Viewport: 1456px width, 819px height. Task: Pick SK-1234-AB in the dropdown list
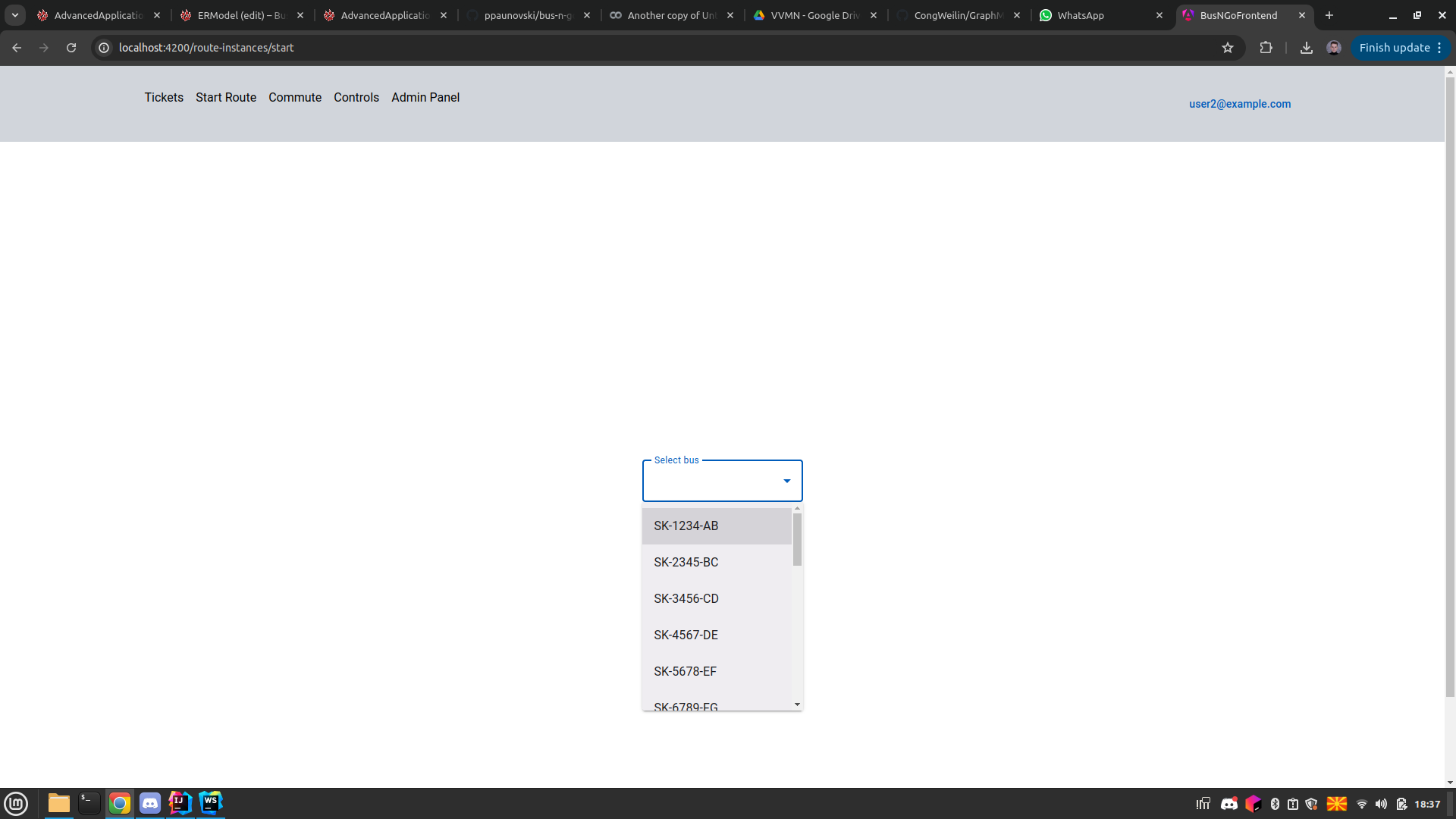[686, 526]
